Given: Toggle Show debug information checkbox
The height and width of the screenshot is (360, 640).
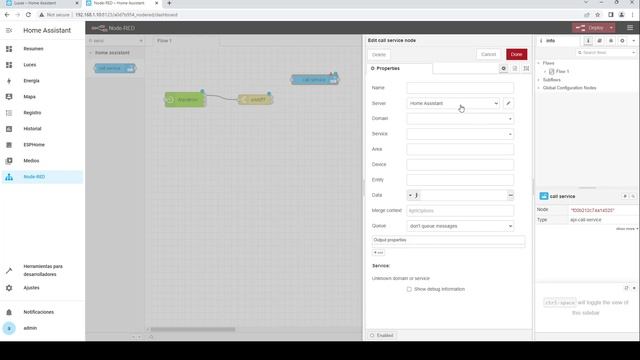Looking at the screenshot, I should click(x=409, y=289).
